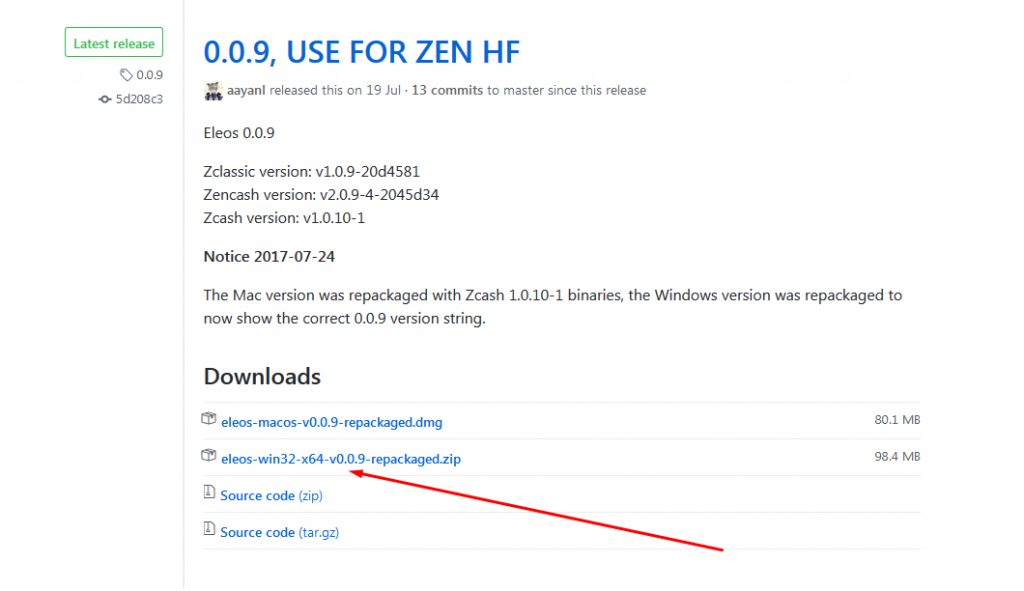
Task: Click aayanl's avatar image
Action: pos(213,91)
